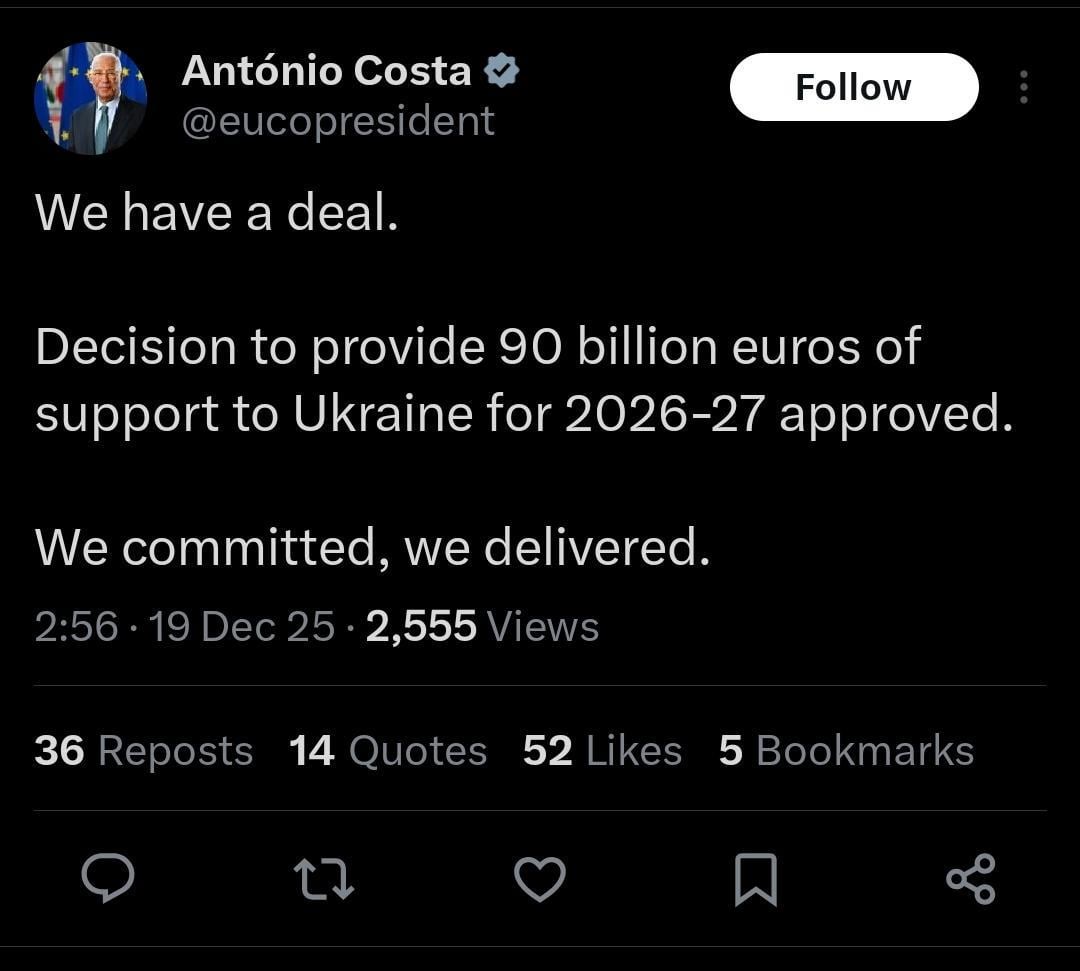Image resolution: width=1080 pixels, height=971 pixels.
Task: Follow António Costa's account
Action: tap(854, 87)
